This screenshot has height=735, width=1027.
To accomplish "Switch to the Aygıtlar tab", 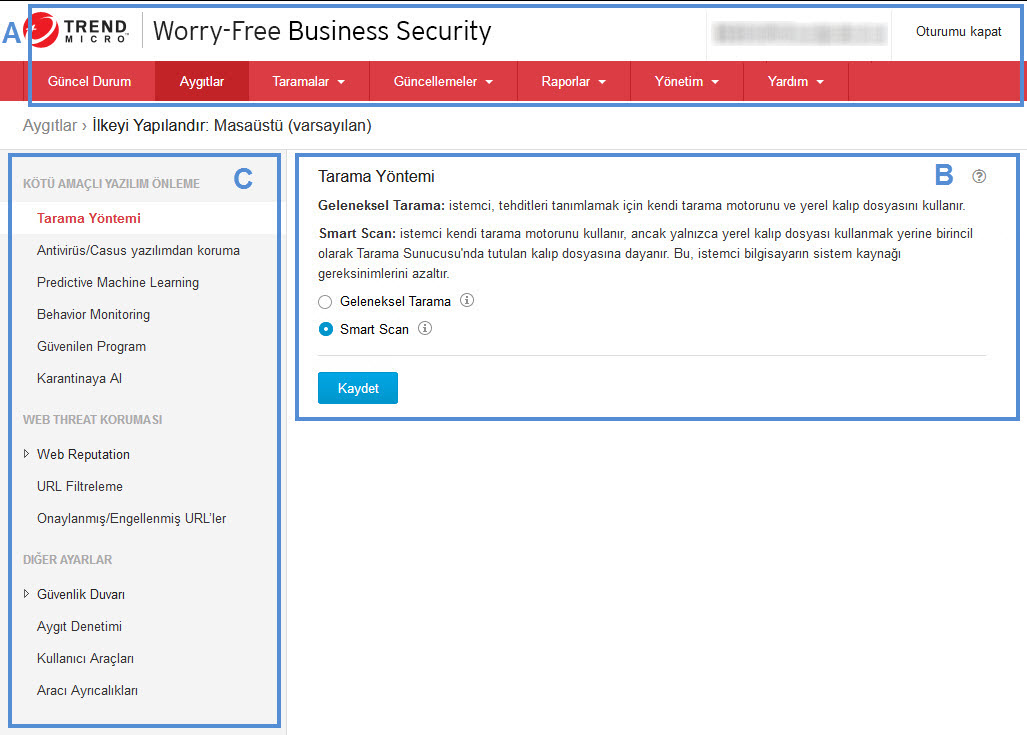I will [201, 82].
